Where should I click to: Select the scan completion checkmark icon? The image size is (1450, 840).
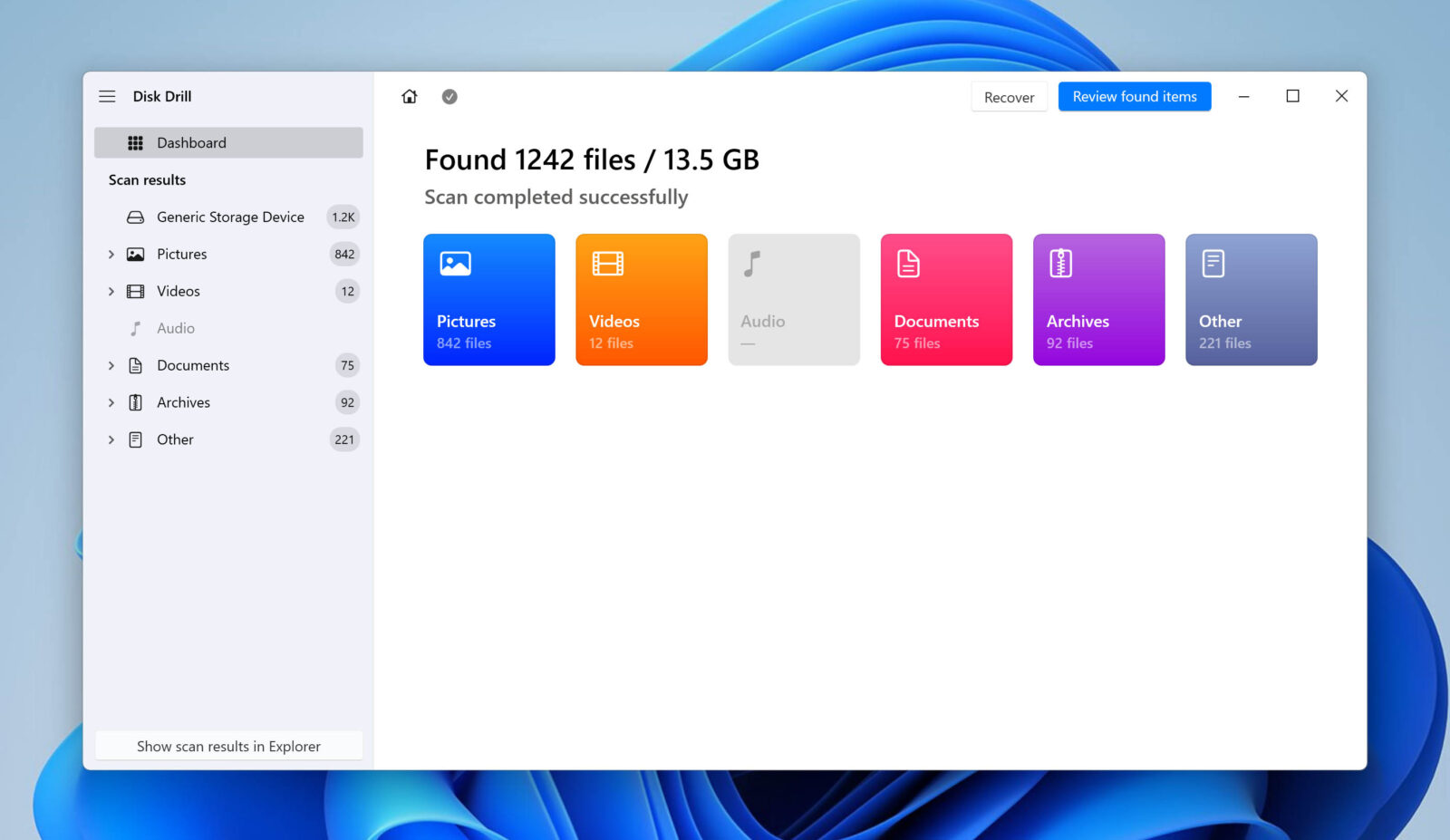[x=449, y=96]
